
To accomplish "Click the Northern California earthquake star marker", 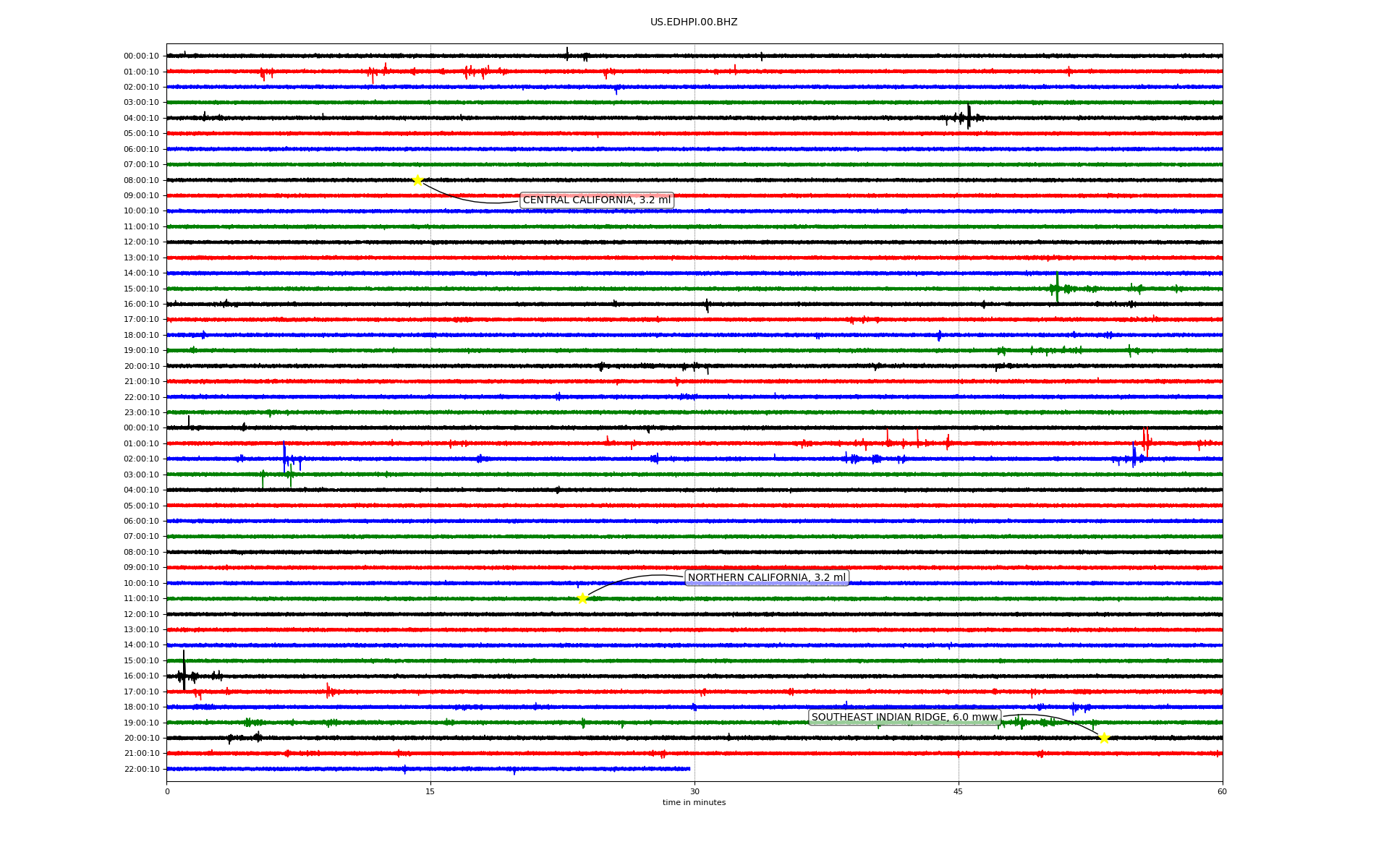I will coord(582,598).
